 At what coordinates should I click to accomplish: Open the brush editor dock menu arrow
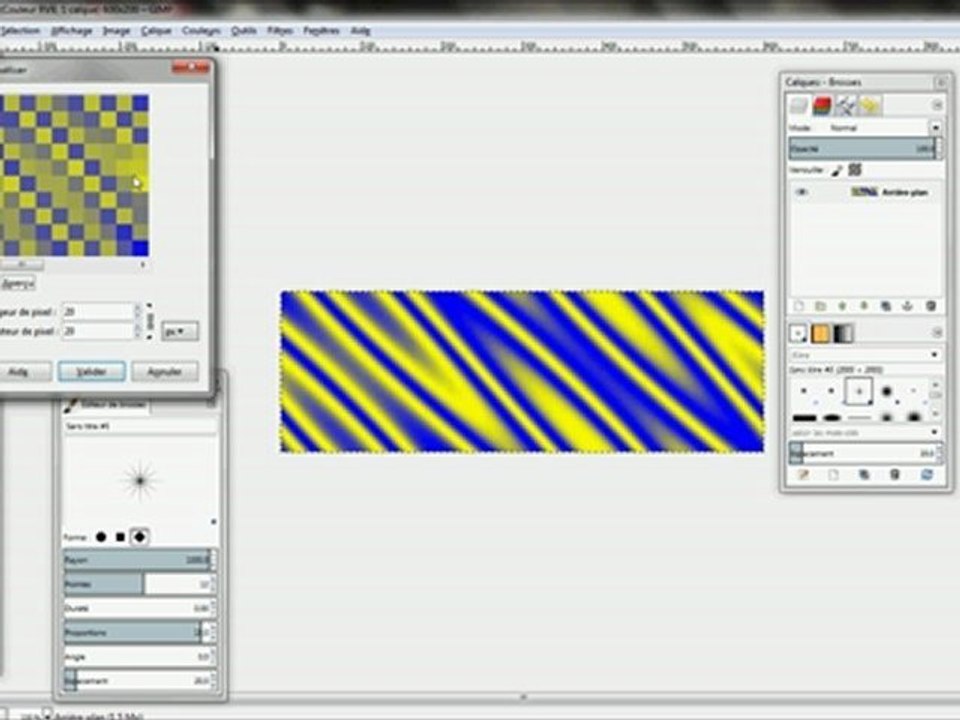tap(210, 404)
